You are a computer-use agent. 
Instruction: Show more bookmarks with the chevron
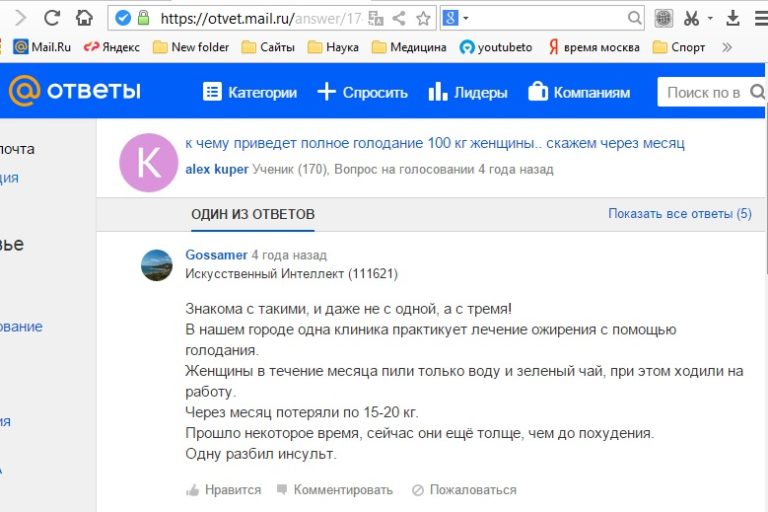(x=727, y=47)
